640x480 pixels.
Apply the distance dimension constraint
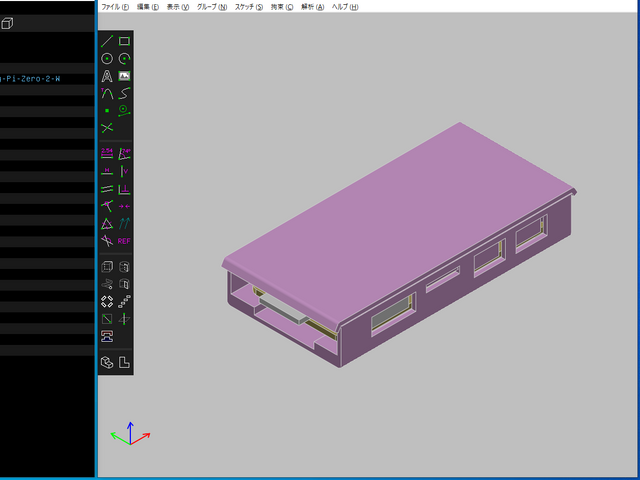[x=107, y=153]
